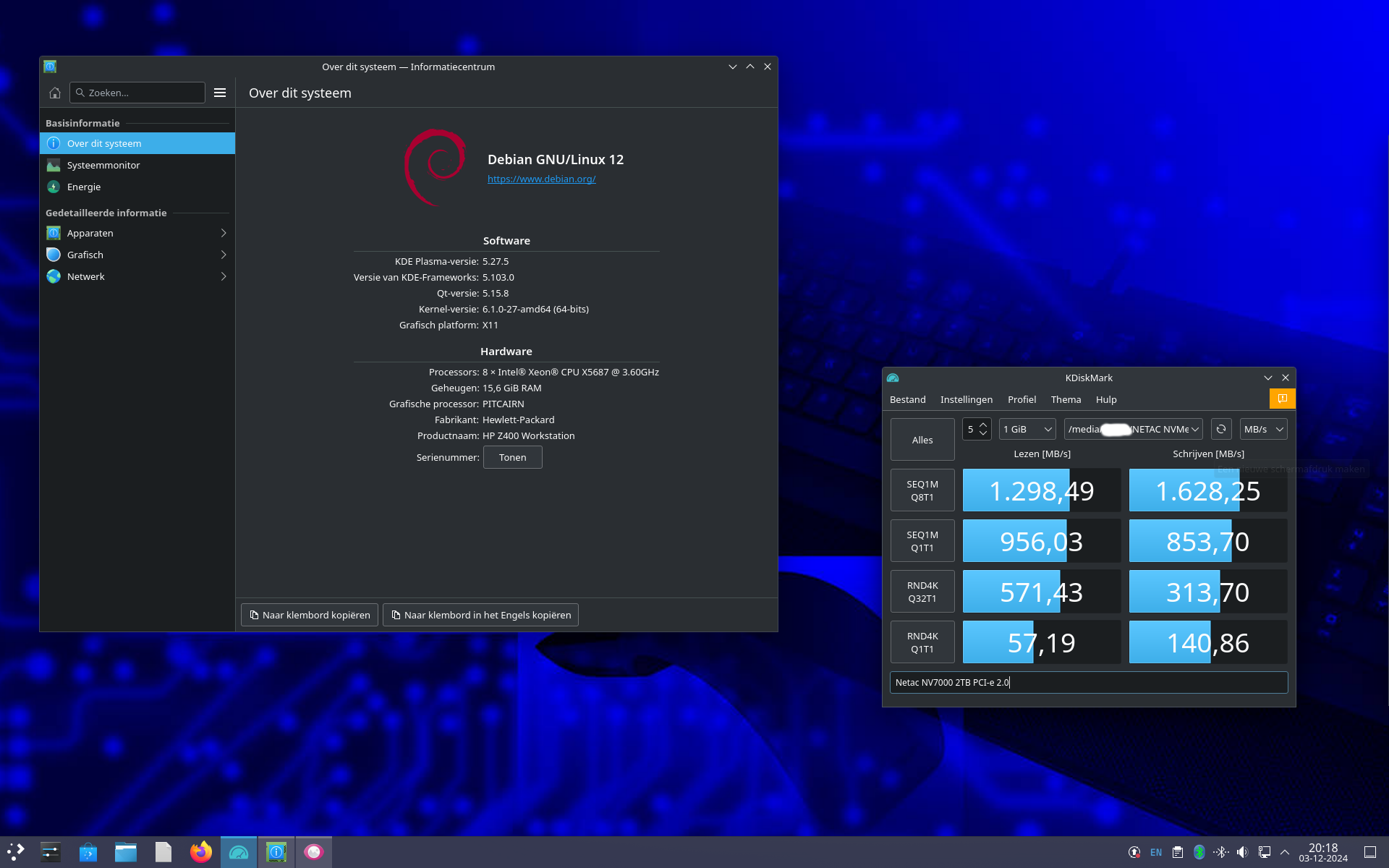The height and width of the screenshot is (868, 1389).
Task: Click the 1.628,25 write result bar
Action: click(1208, 490)
